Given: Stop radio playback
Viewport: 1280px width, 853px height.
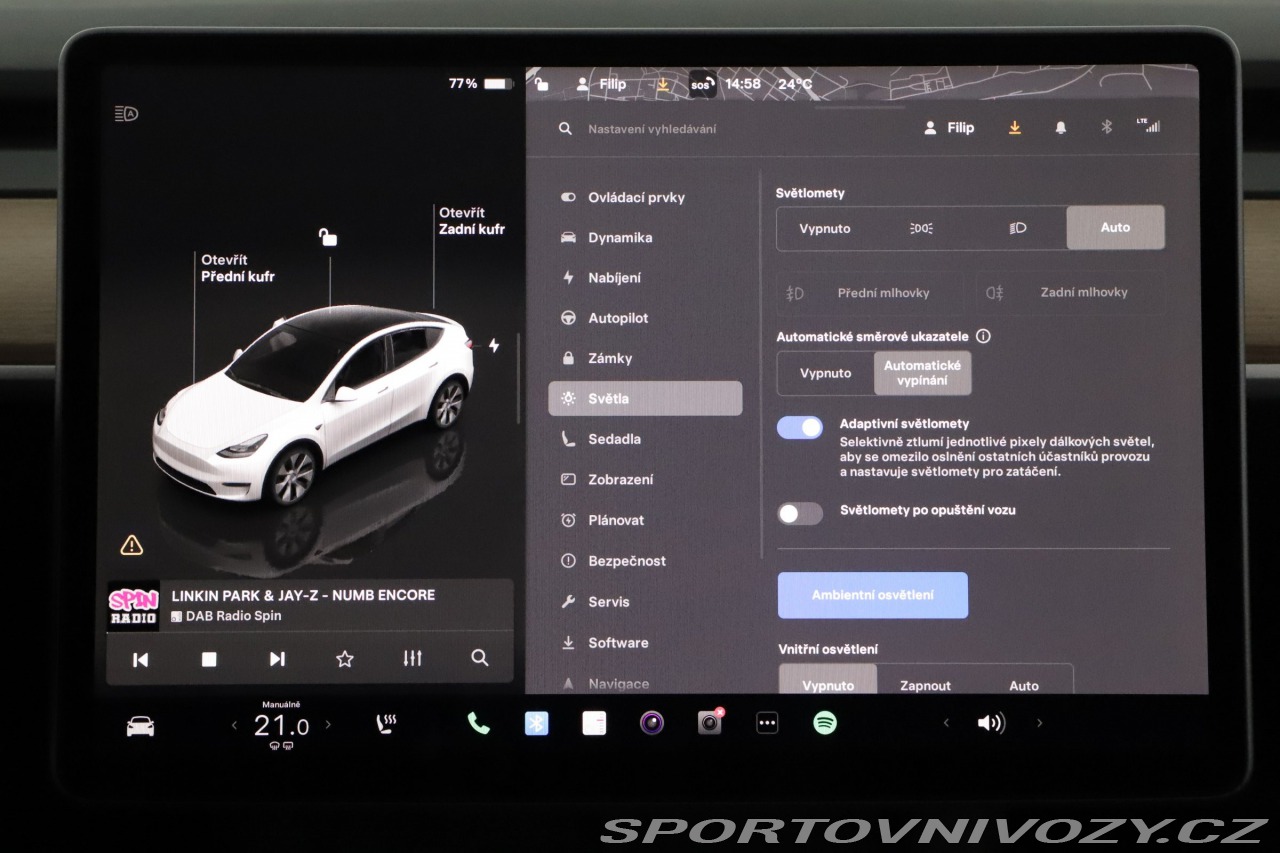Looking at the screenshot, I should (209, 659).
